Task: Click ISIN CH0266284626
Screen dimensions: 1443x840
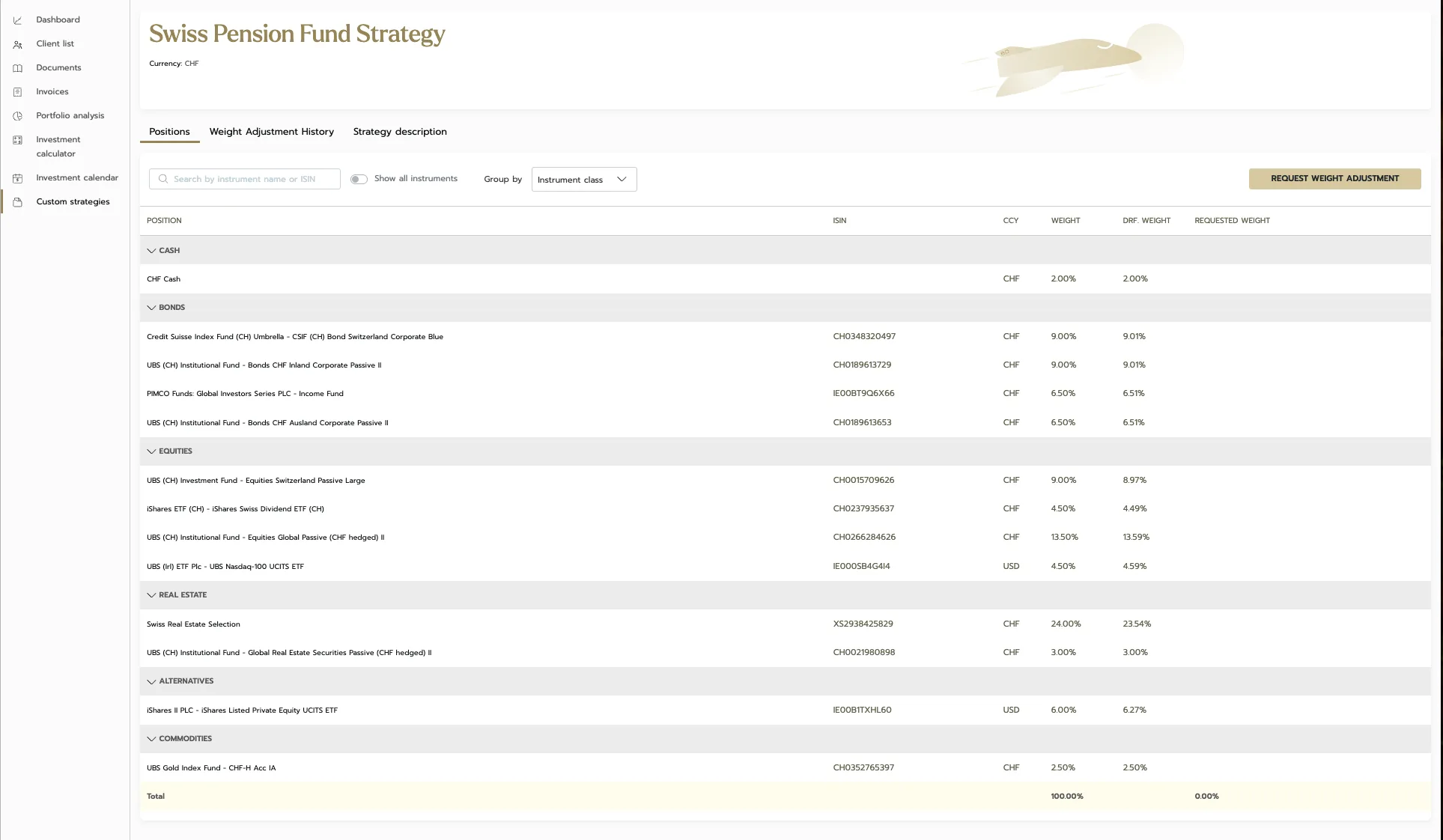Action: 864,537
